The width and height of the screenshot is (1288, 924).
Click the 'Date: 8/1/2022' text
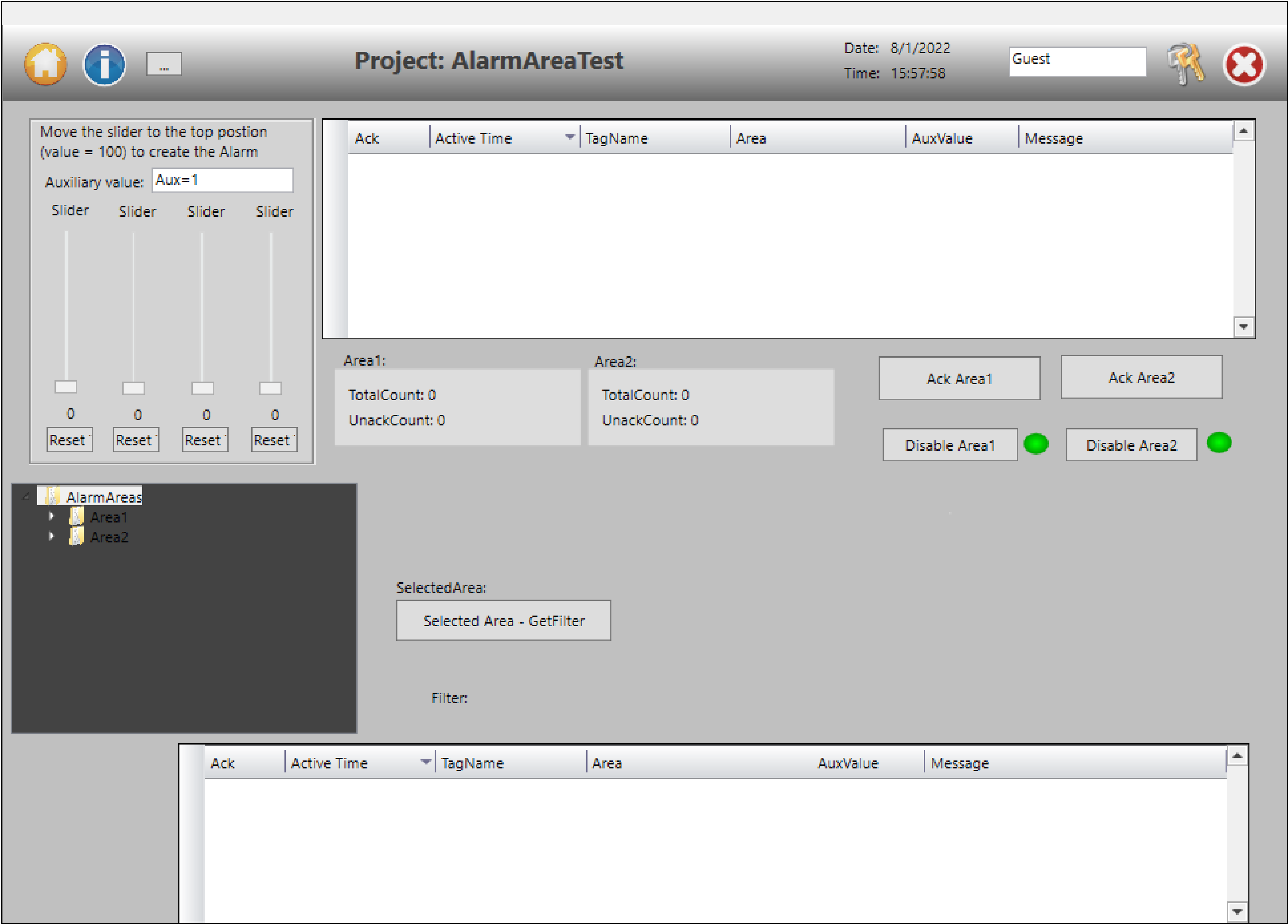coord(897,48)
